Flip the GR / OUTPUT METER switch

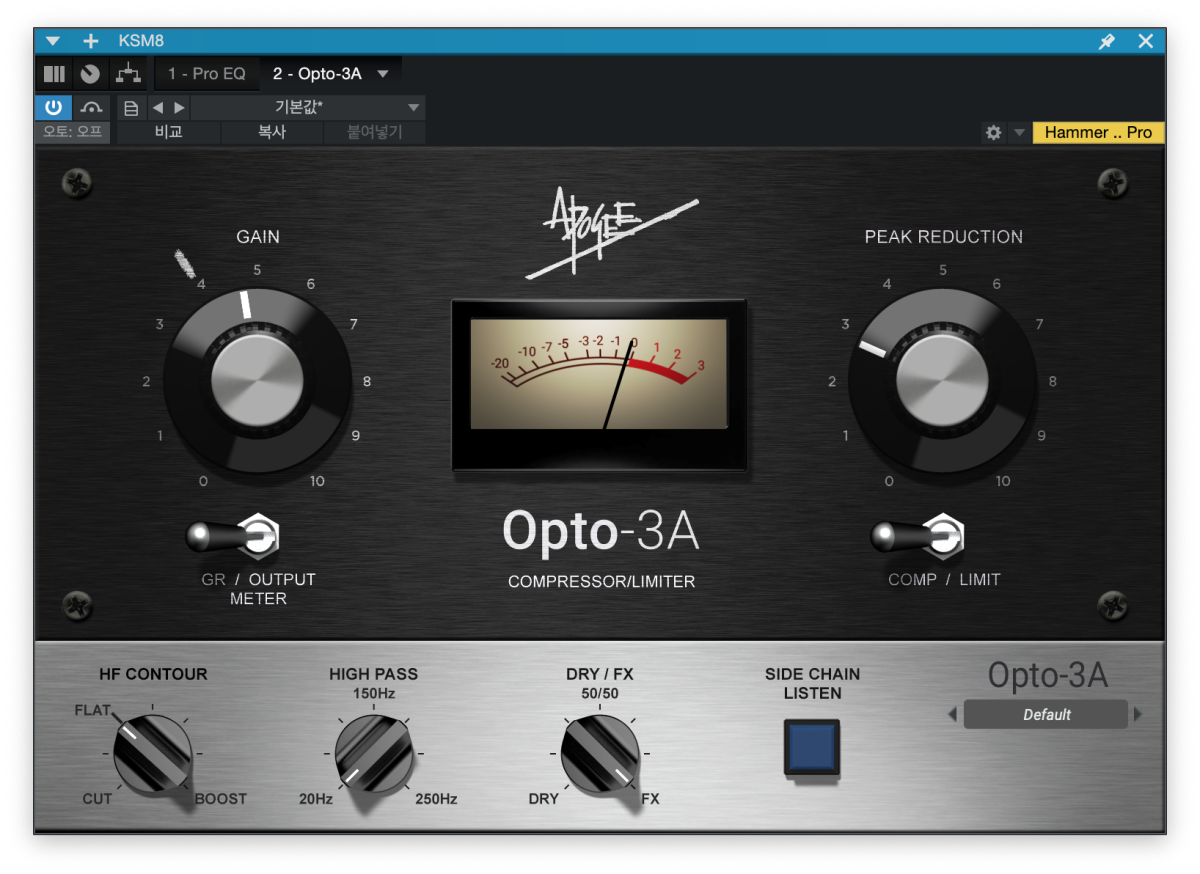tap(232, 537)
